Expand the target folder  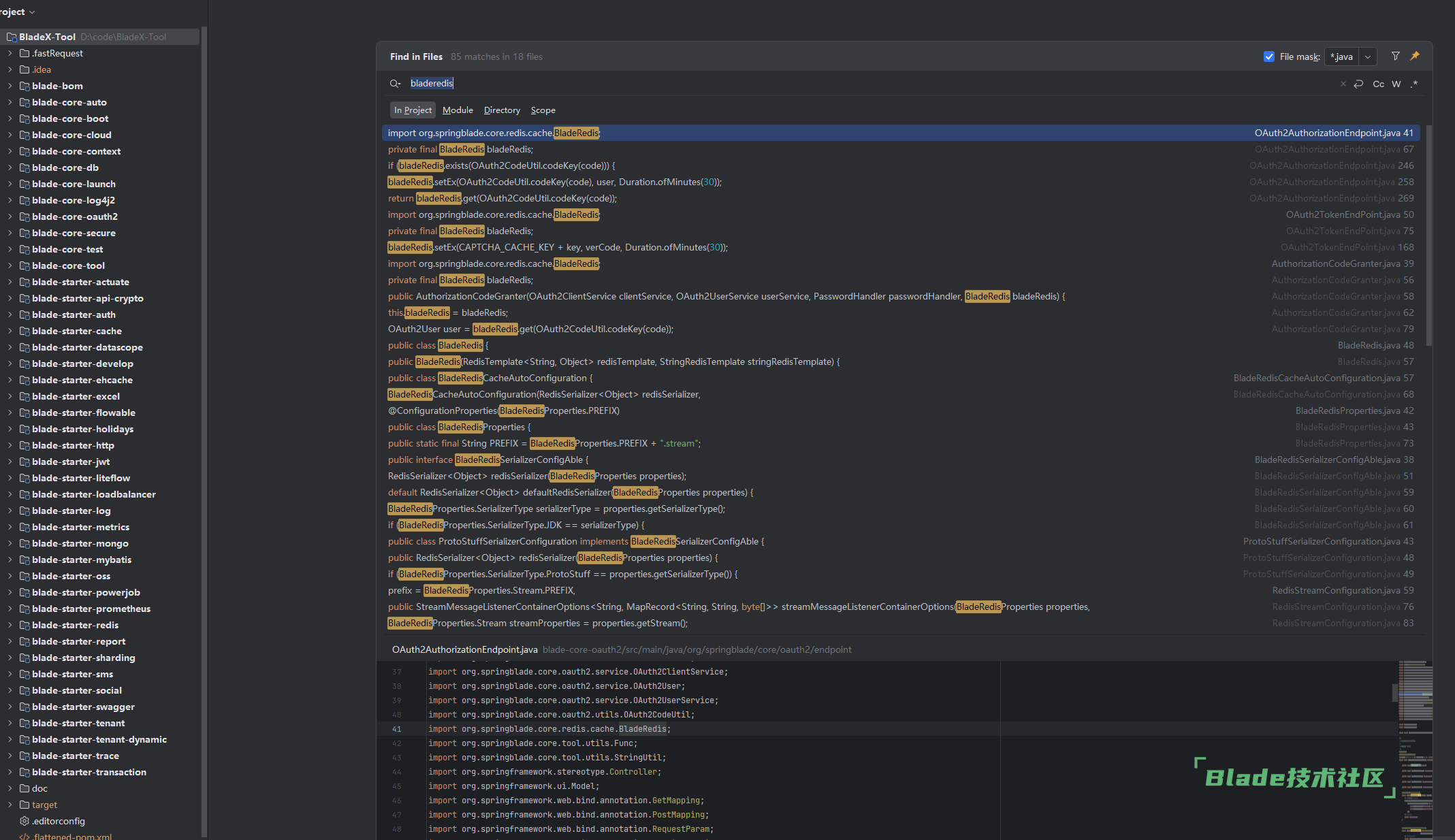coord(10,805)
